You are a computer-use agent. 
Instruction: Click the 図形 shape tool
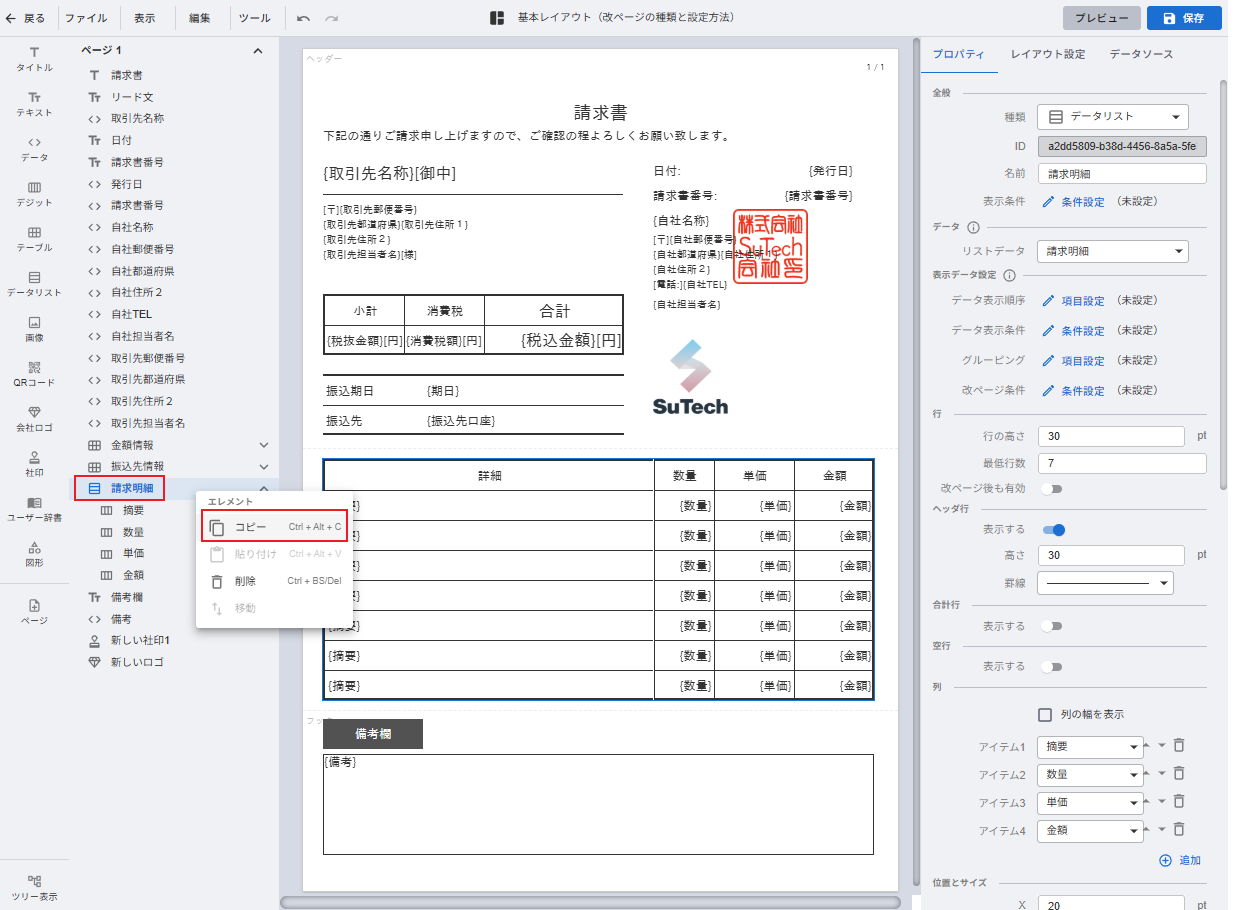tap(34, 552)
